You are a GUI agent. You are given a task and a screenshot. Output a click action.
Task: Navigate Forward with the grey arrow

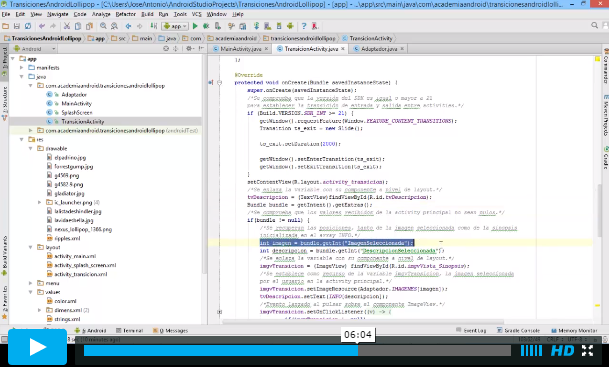pyautogui.click(x=140, y=26)
